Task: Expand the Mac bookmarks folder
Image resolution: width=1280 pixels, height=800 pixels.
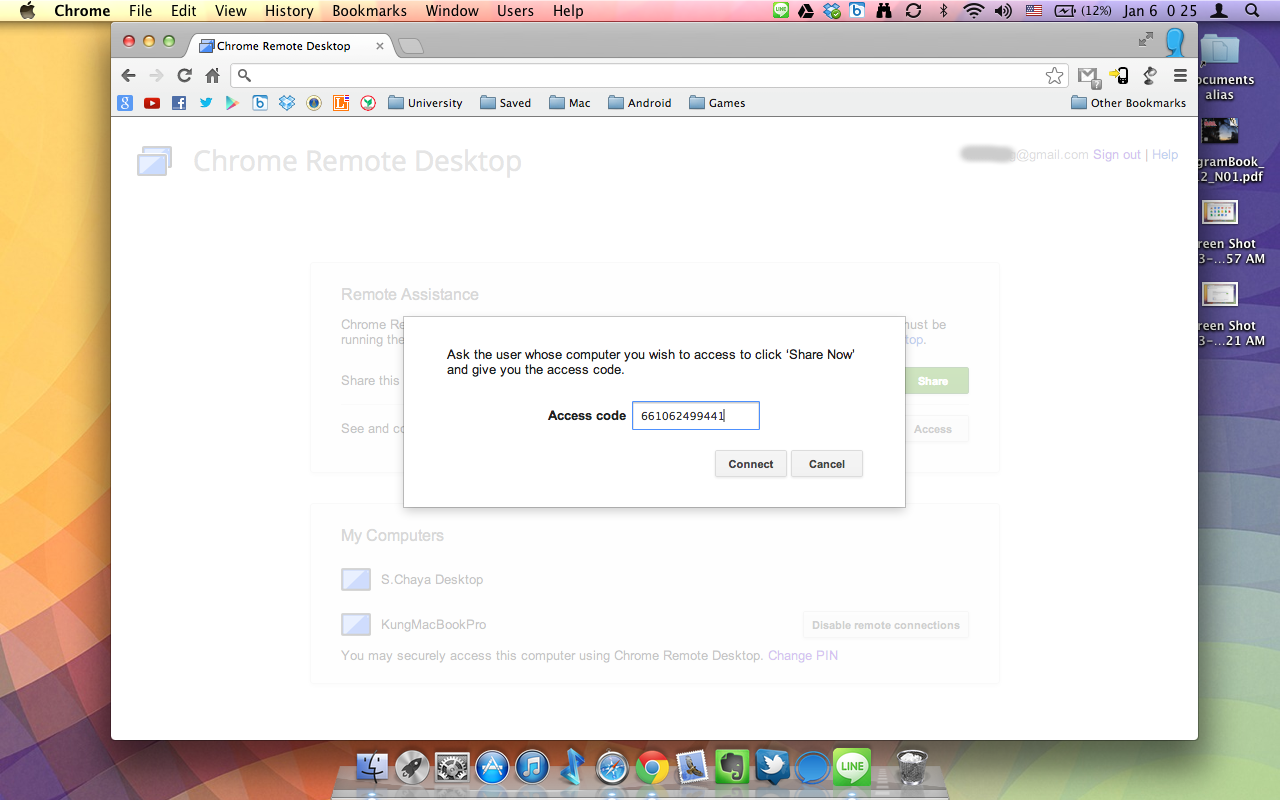Action: (570, 103)
